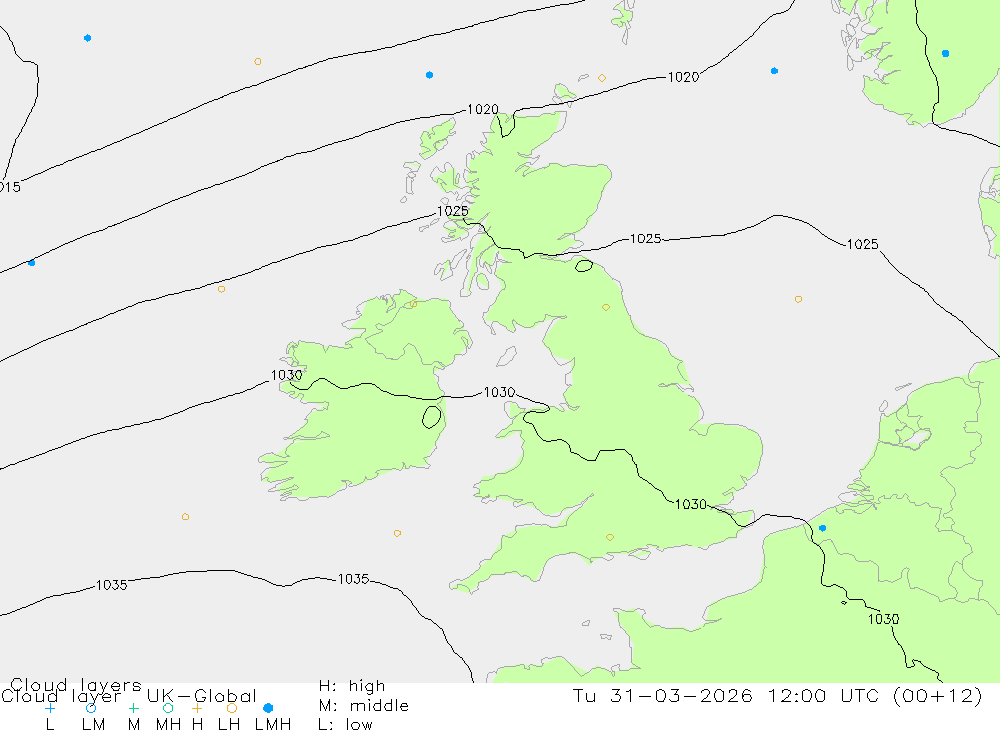Select the orange marker in Celtic Sea south of Ireland

click(x=397, y=533)
